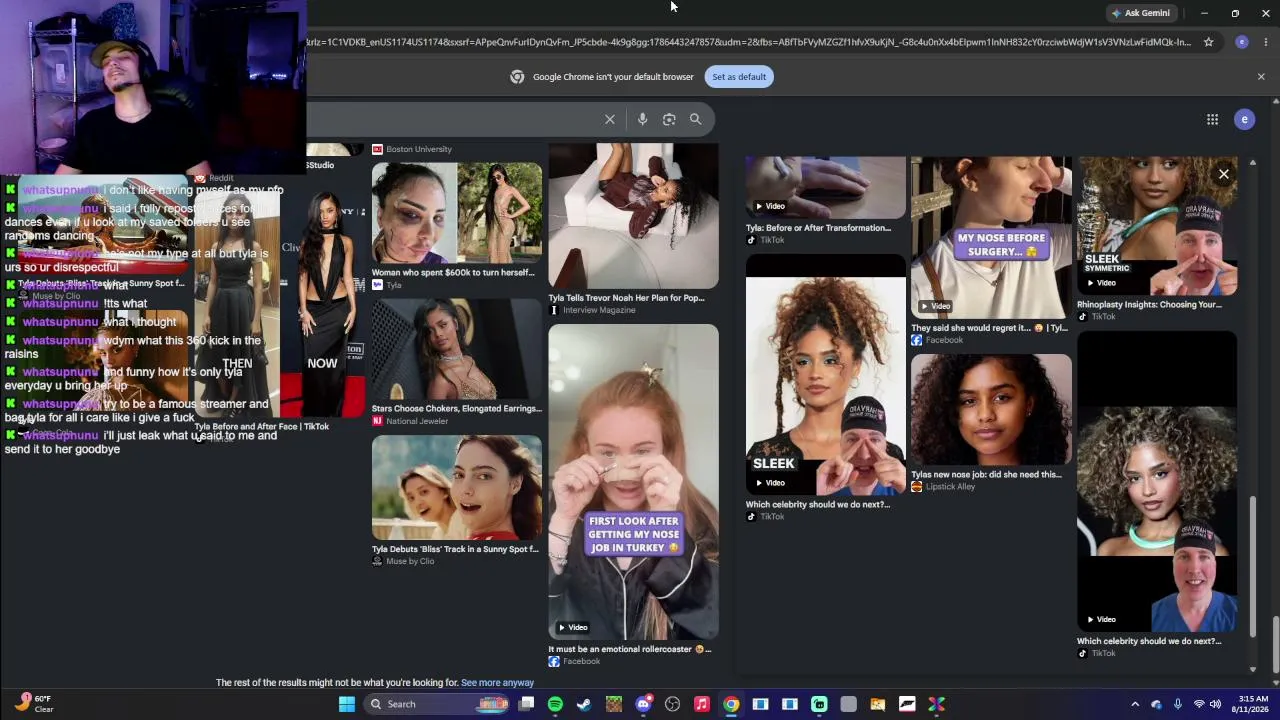The height and width of the screenshot is (720, 1280).
Task: Open Discord from the taskbar
Action: pyautogui.click(x=643, y=704)
